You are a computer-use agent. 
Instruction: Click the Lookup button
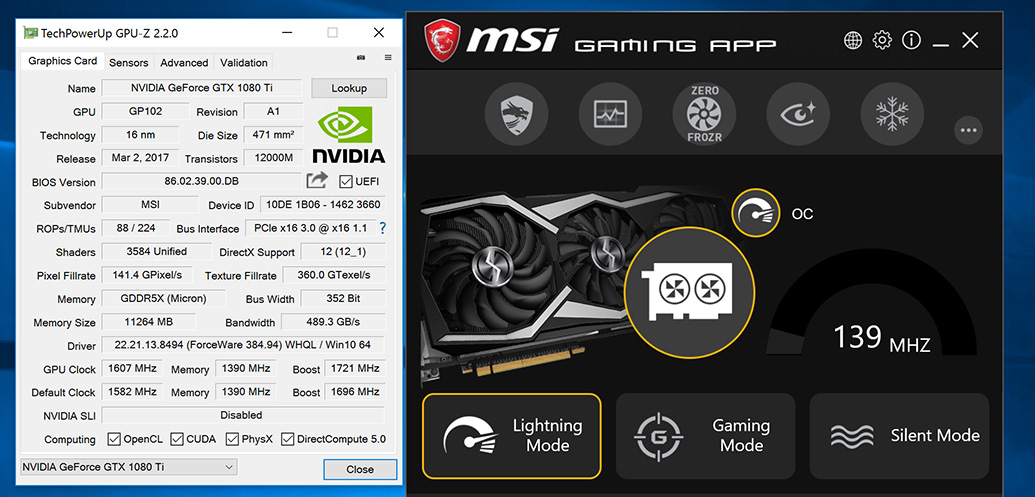coord(349,88)
